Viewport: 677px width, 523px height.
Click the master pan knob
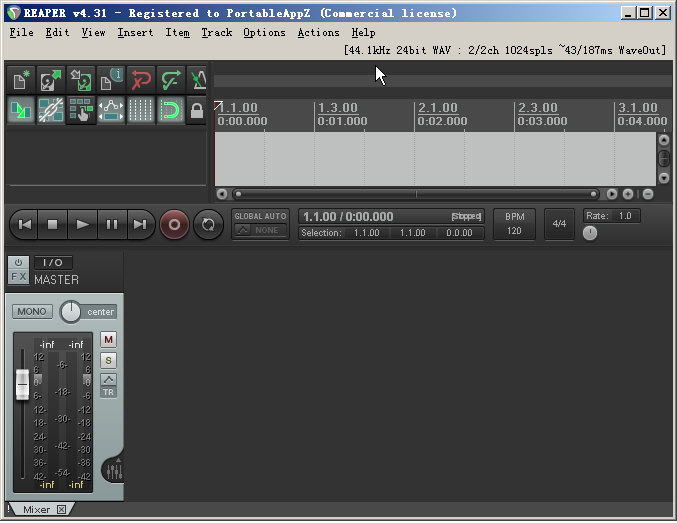pos(70,312)
